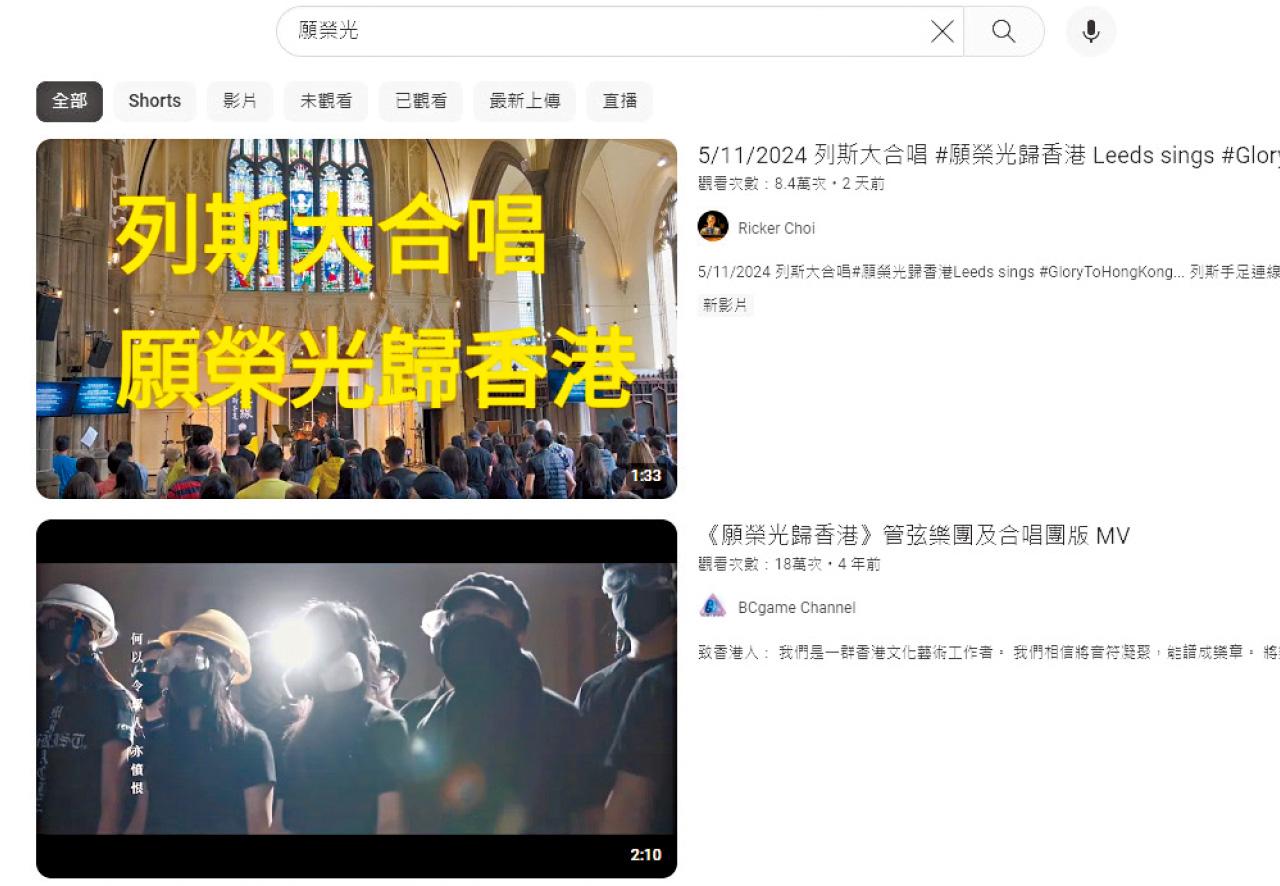Show only 已觀看 videos
This screenshot has height=886, width=1280.
421,101
